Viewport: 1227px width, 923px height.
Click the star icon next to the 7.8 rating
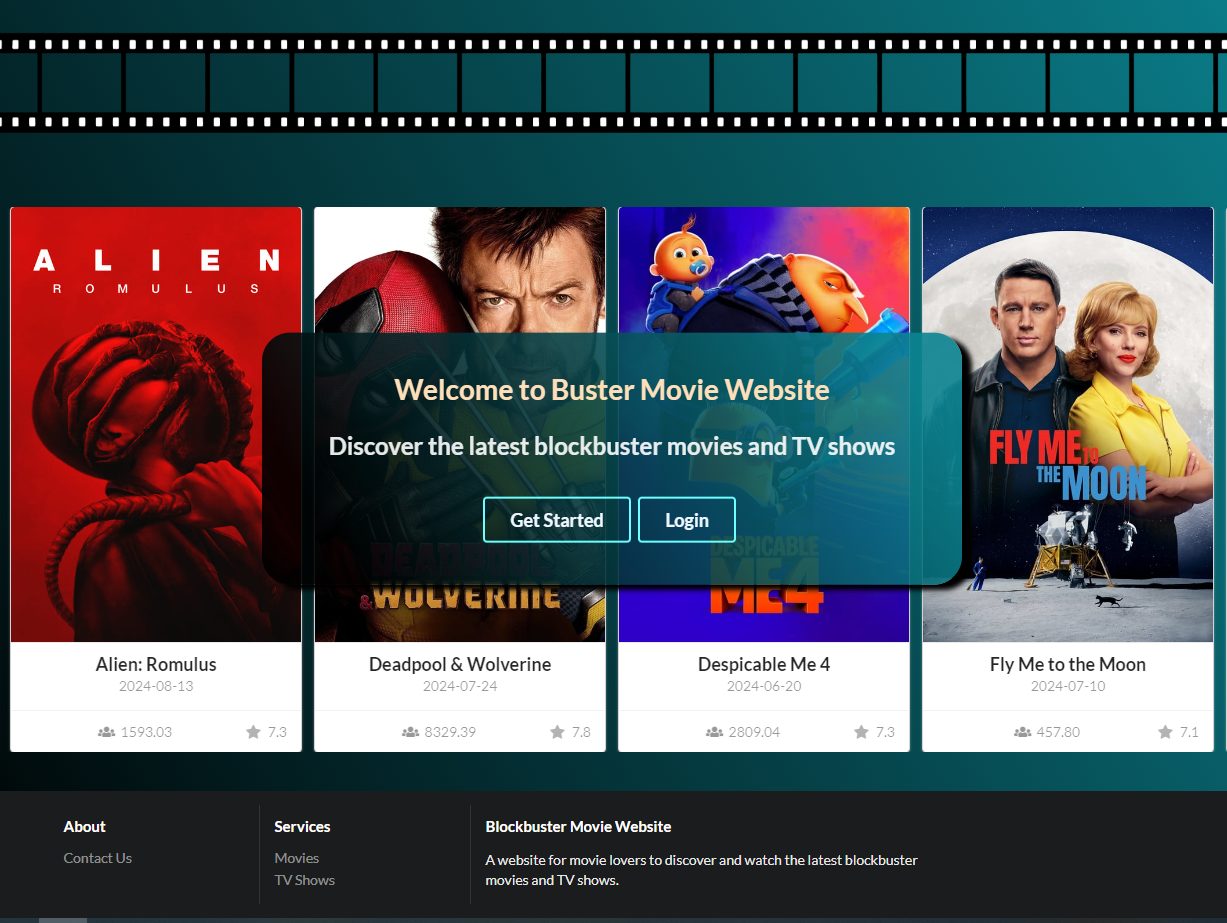click(x=556, y=731)
